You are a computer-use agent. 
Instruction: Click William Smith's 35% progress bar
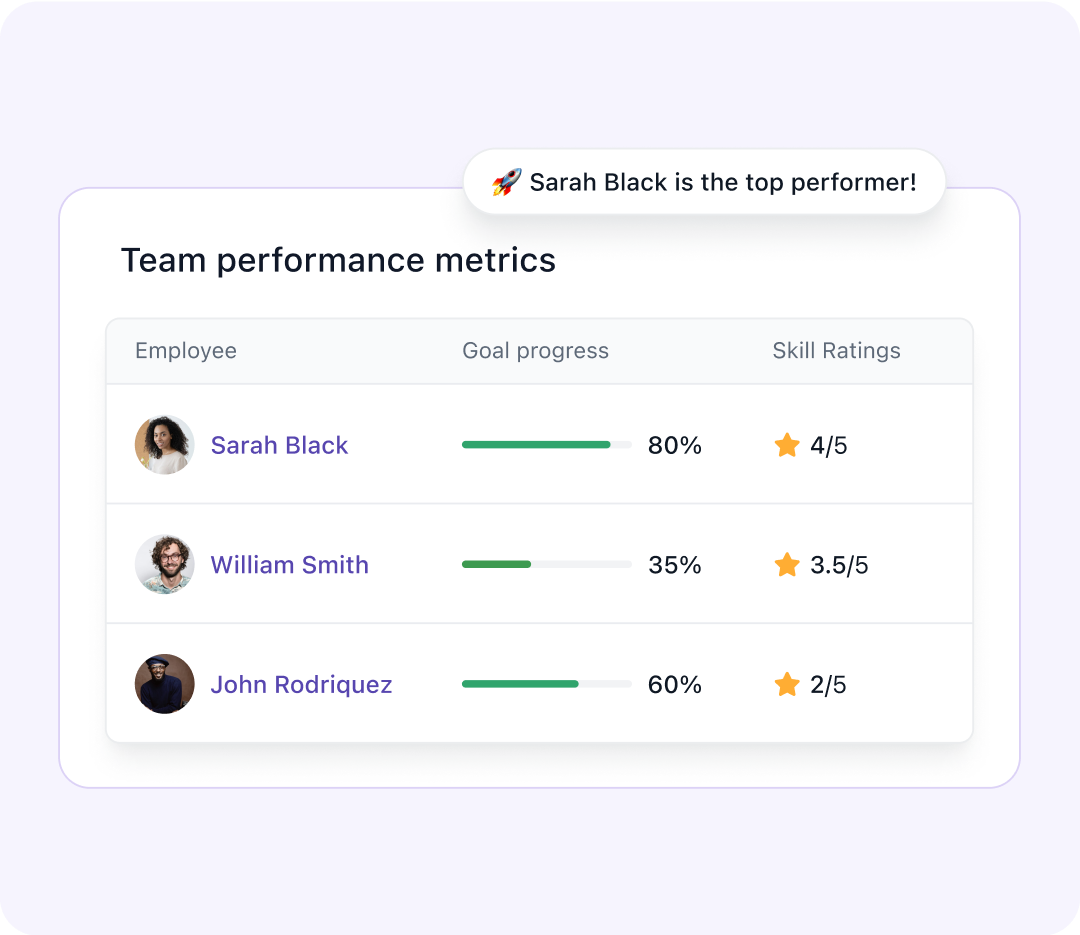pos(546,565)
